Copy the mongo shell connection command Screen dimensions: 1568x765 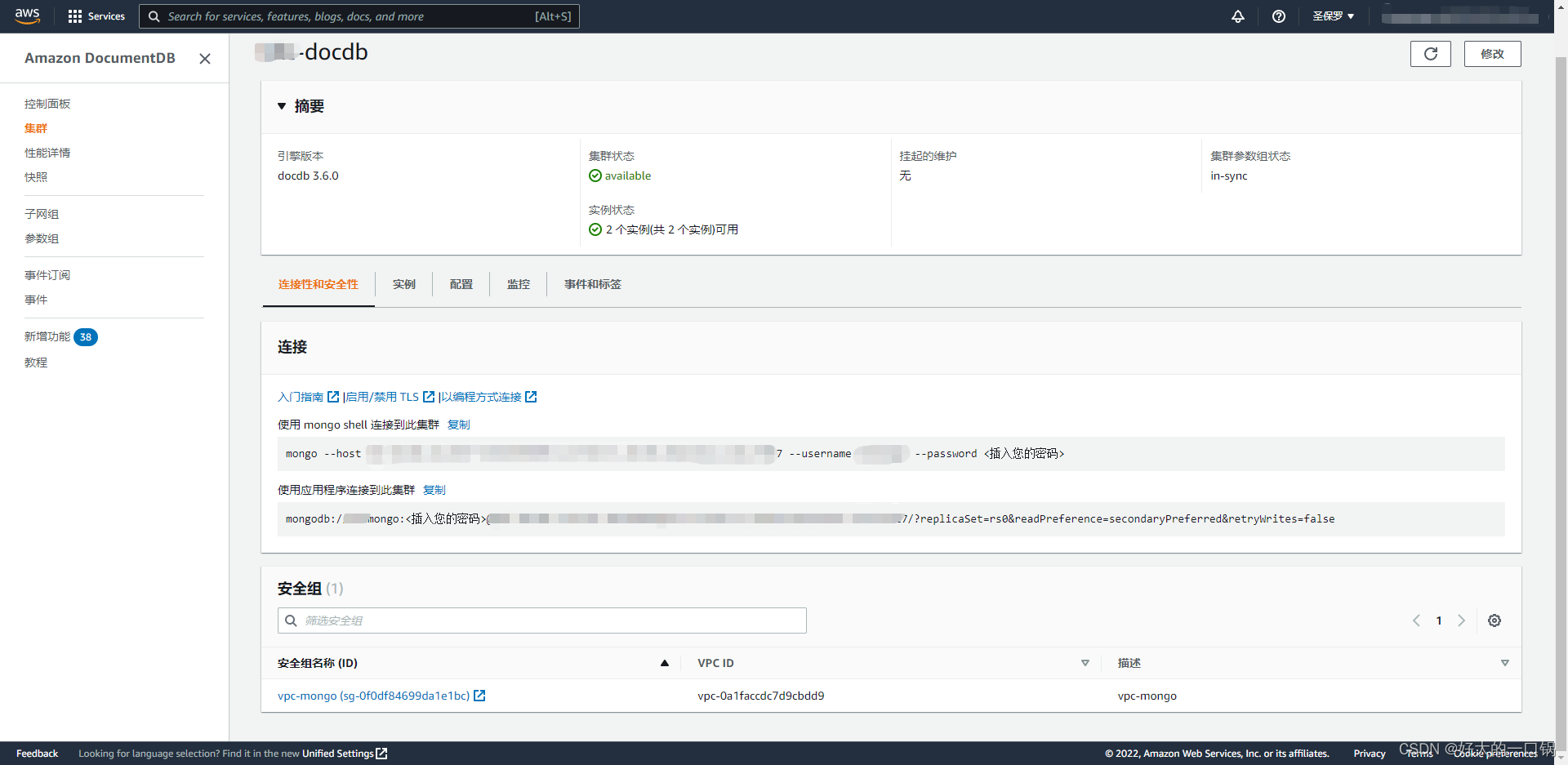point(458,425)
